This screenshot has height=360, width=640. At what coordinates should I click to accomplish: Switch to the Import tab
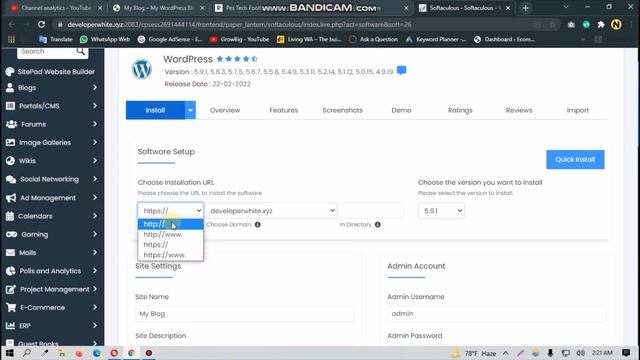(x=578, y=110)
